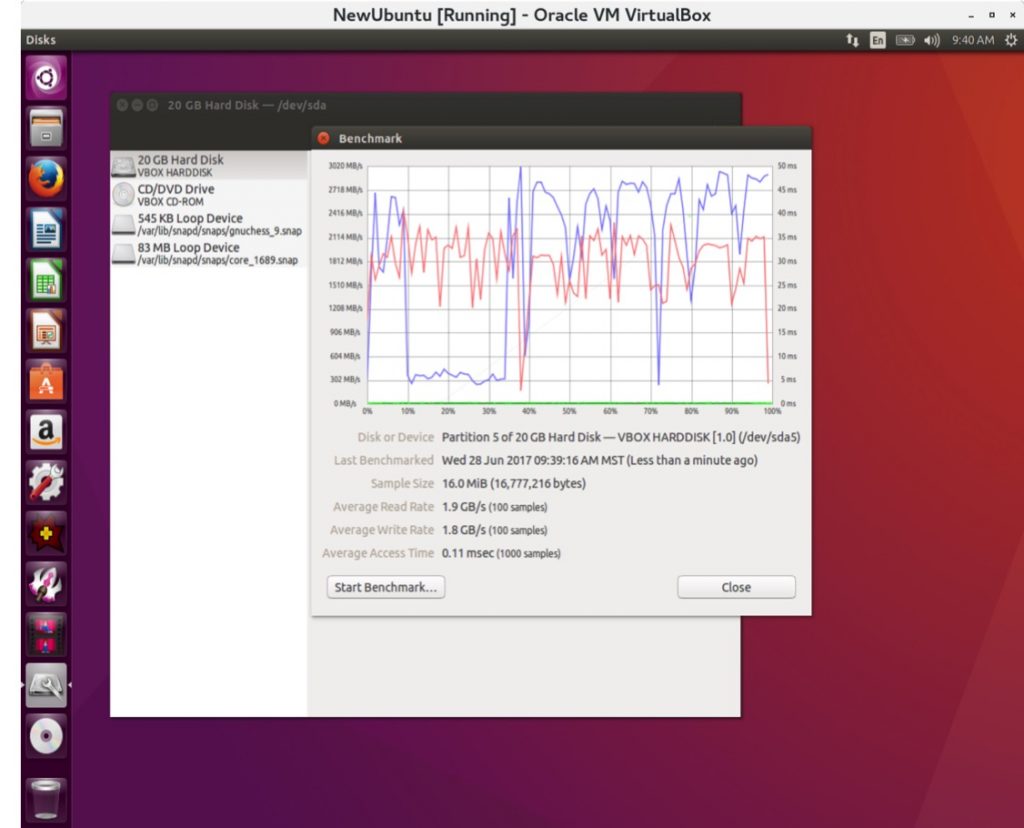Open the Trash in launcher
Image resolution: width=1024 pixels, height=828 pixels.
click(46, 798)
